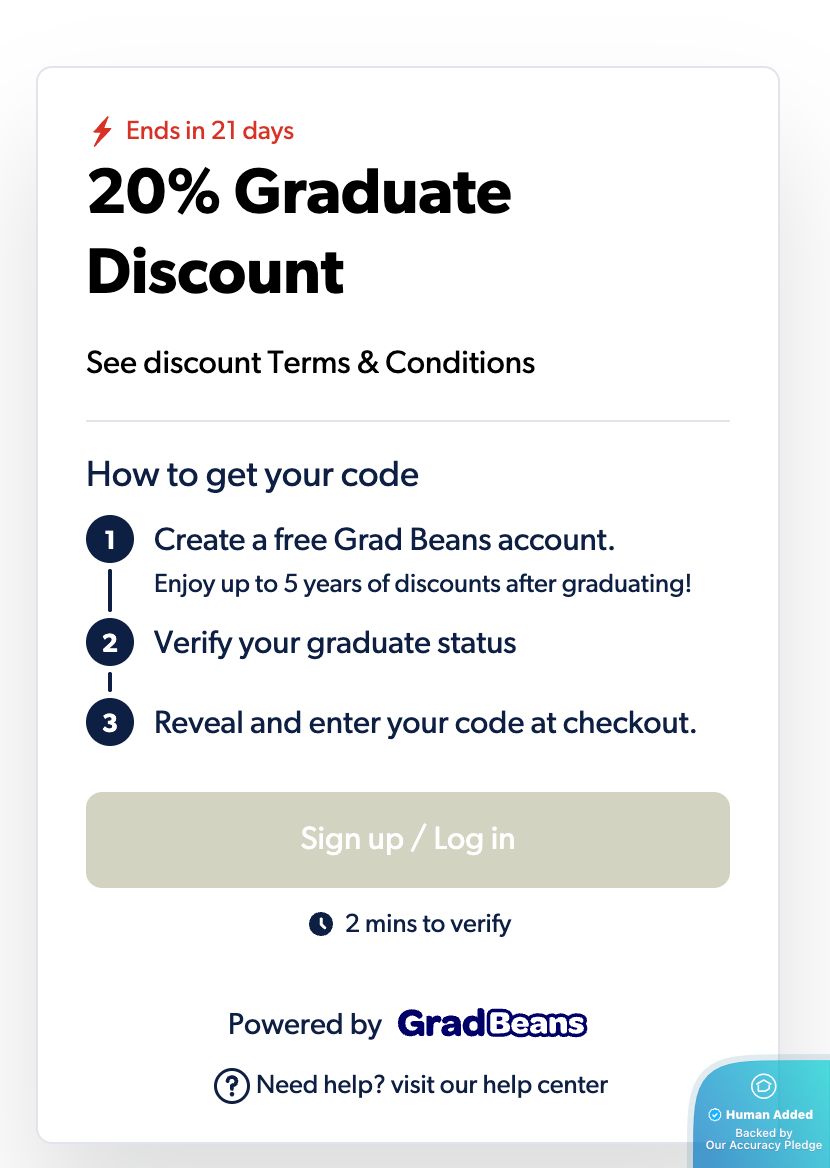Click the GradBeans logo
The width and height of the screenshot is (830, 1168).
(492, 1024)
